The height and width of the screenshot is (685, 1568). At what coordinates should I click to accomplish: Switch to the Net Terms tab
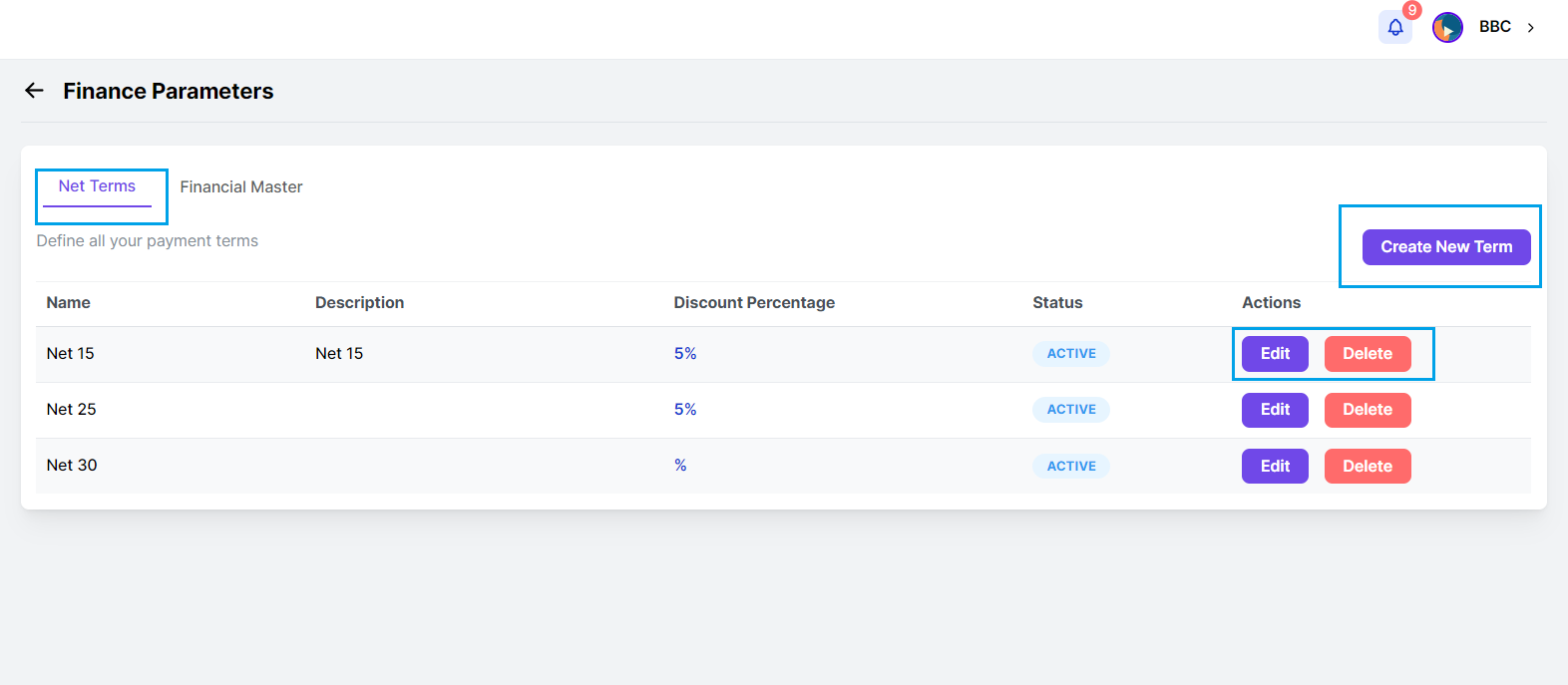[x=97, y=186]
